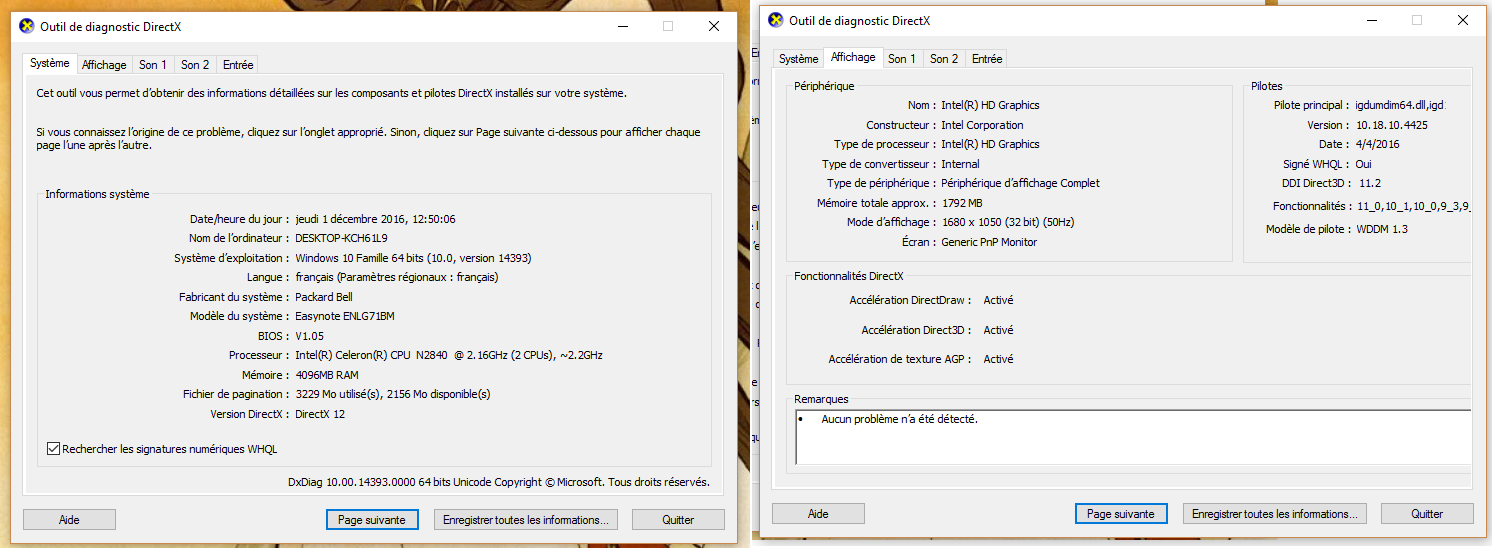This screenshot has height=548, width=1492.
Task: Click main driver igdumdim64.dll value
Action: pos(1400,105)
